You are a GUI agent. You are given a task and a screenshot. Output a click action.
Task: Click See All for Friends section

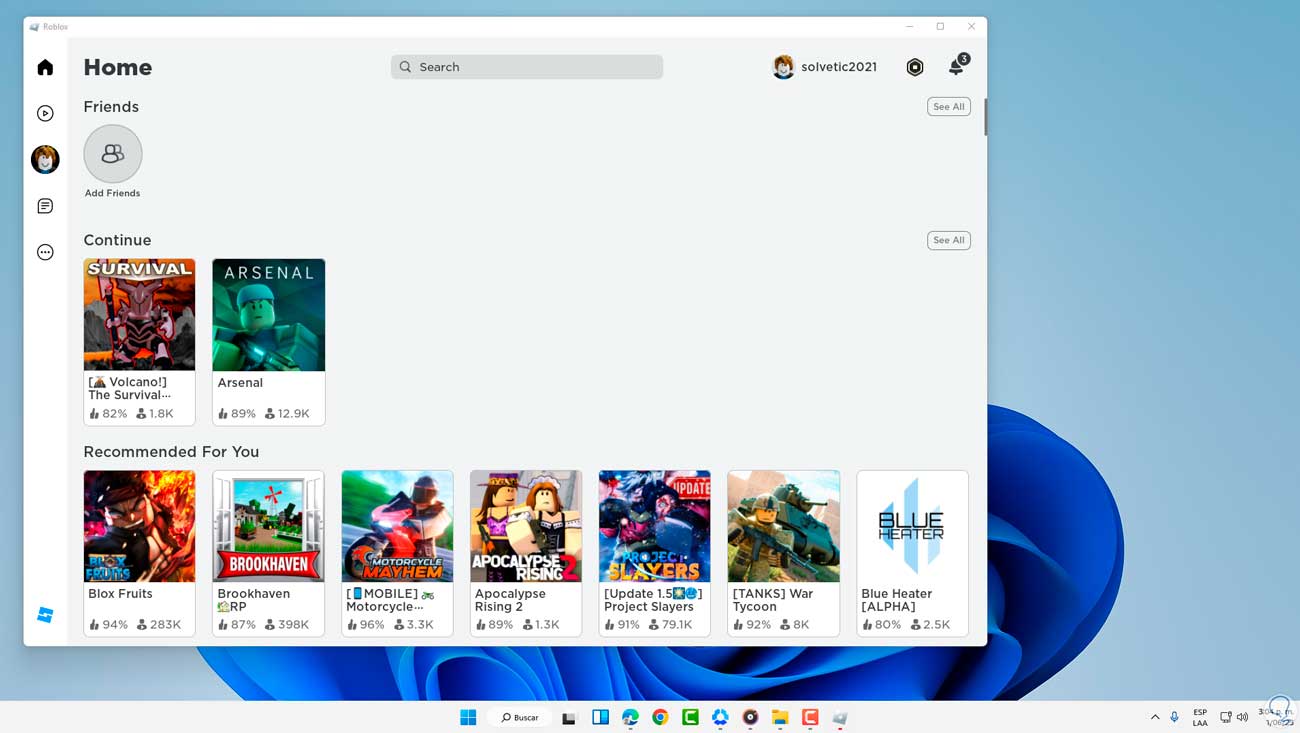948,107
